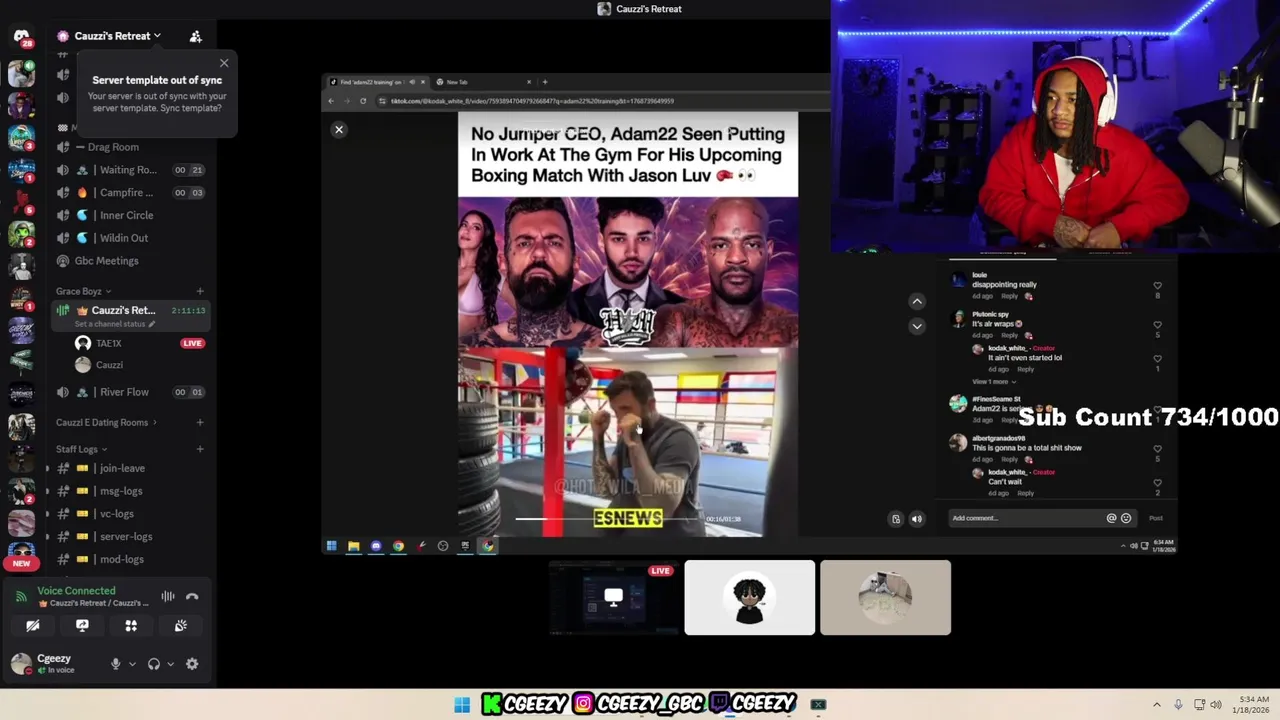Join the Inner Circle voice channel
Viewport: 1280px width, 720px height.
(x=131, y=215)
